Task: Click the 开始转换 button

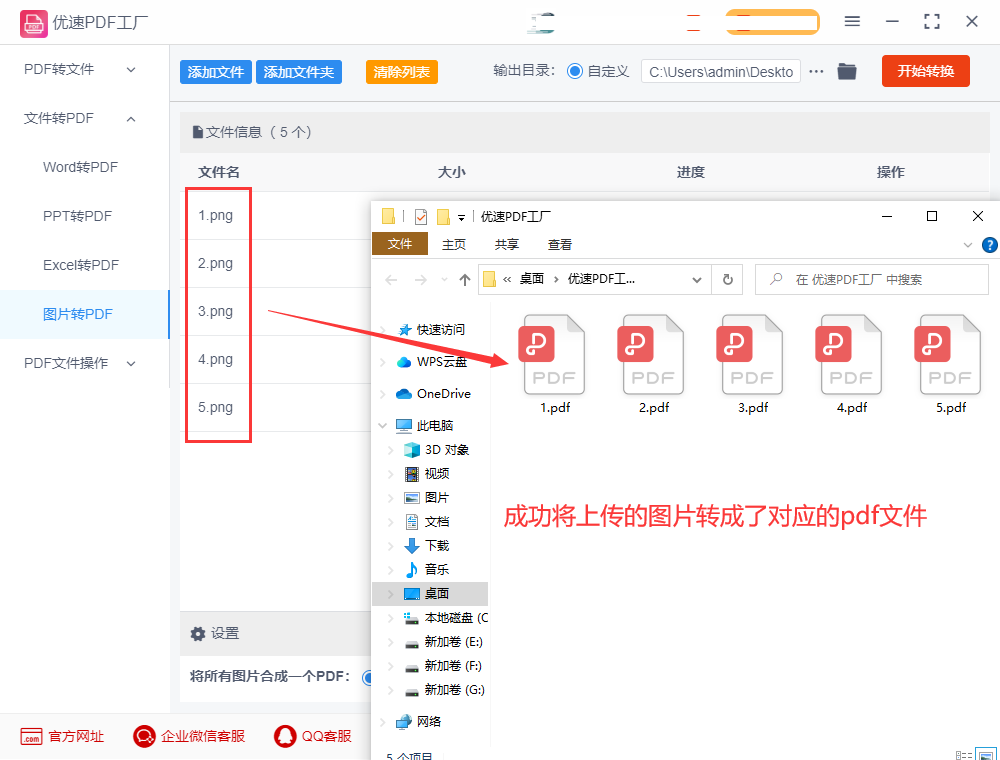Action: tap(925, 71)
